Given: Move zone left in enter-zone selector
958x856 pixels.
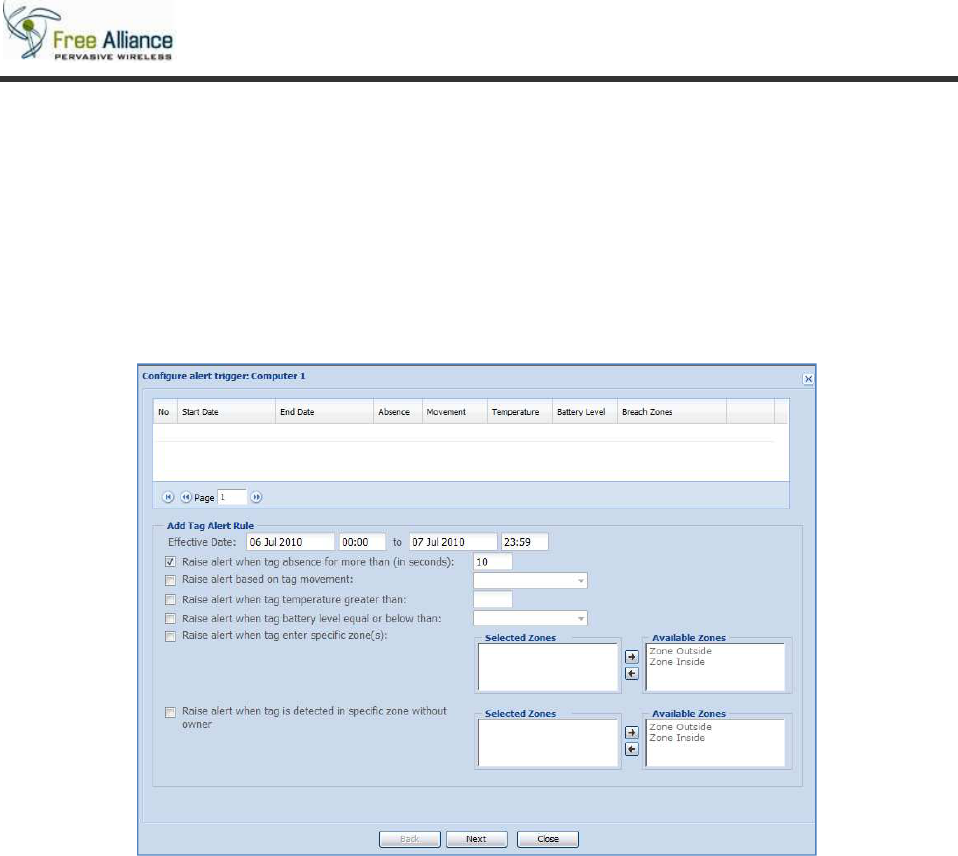Looking at the screenshot, I should click(632, 673).
